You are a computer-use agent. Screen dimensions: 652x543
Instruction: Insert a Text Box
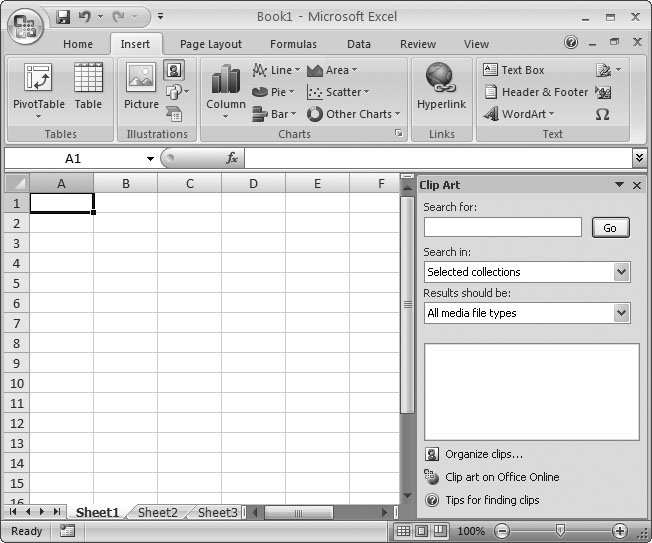[x=514, y=70]
